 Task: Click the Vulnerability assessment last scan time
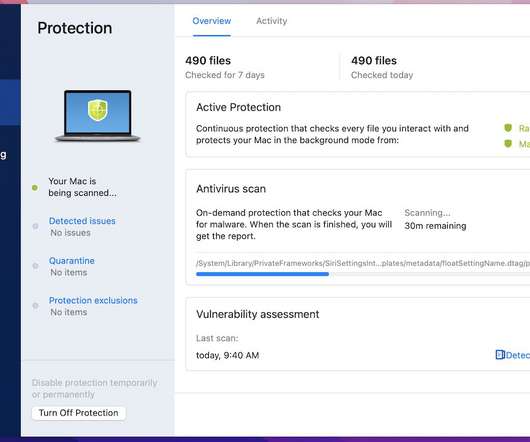(227, 355)
